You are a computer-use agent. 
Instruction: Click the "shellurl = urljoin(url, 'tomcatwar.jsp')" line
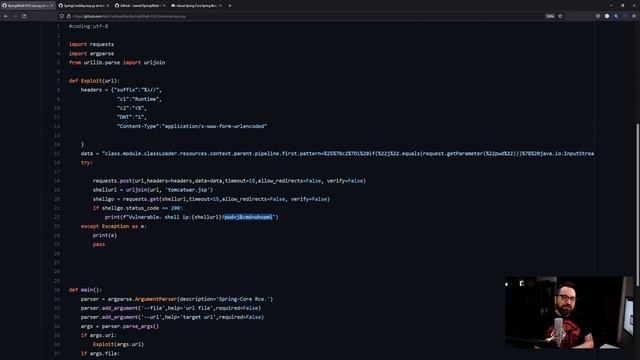pyautogui.click(x=153, y=190)
